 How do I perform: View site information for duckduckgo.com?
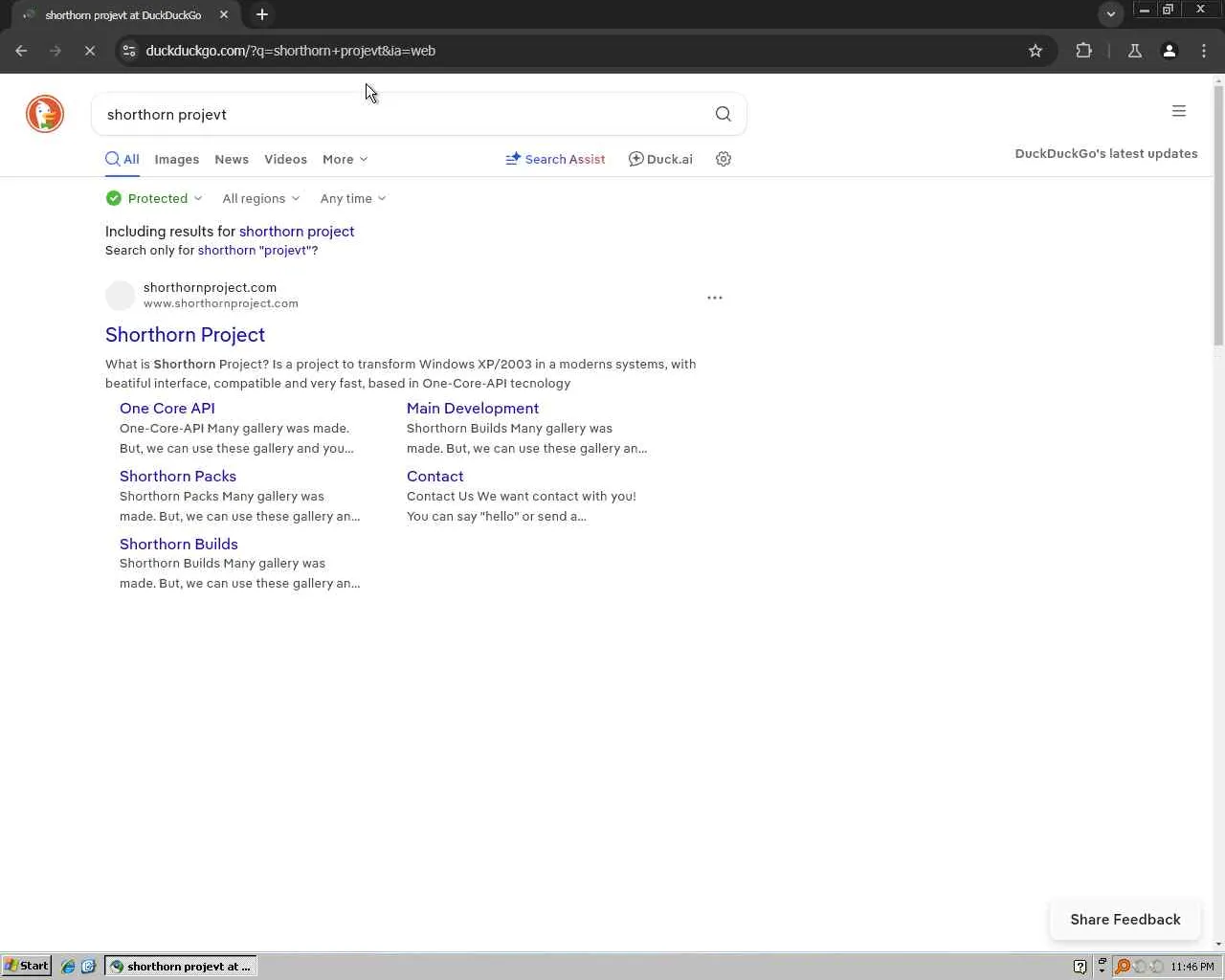129,51
